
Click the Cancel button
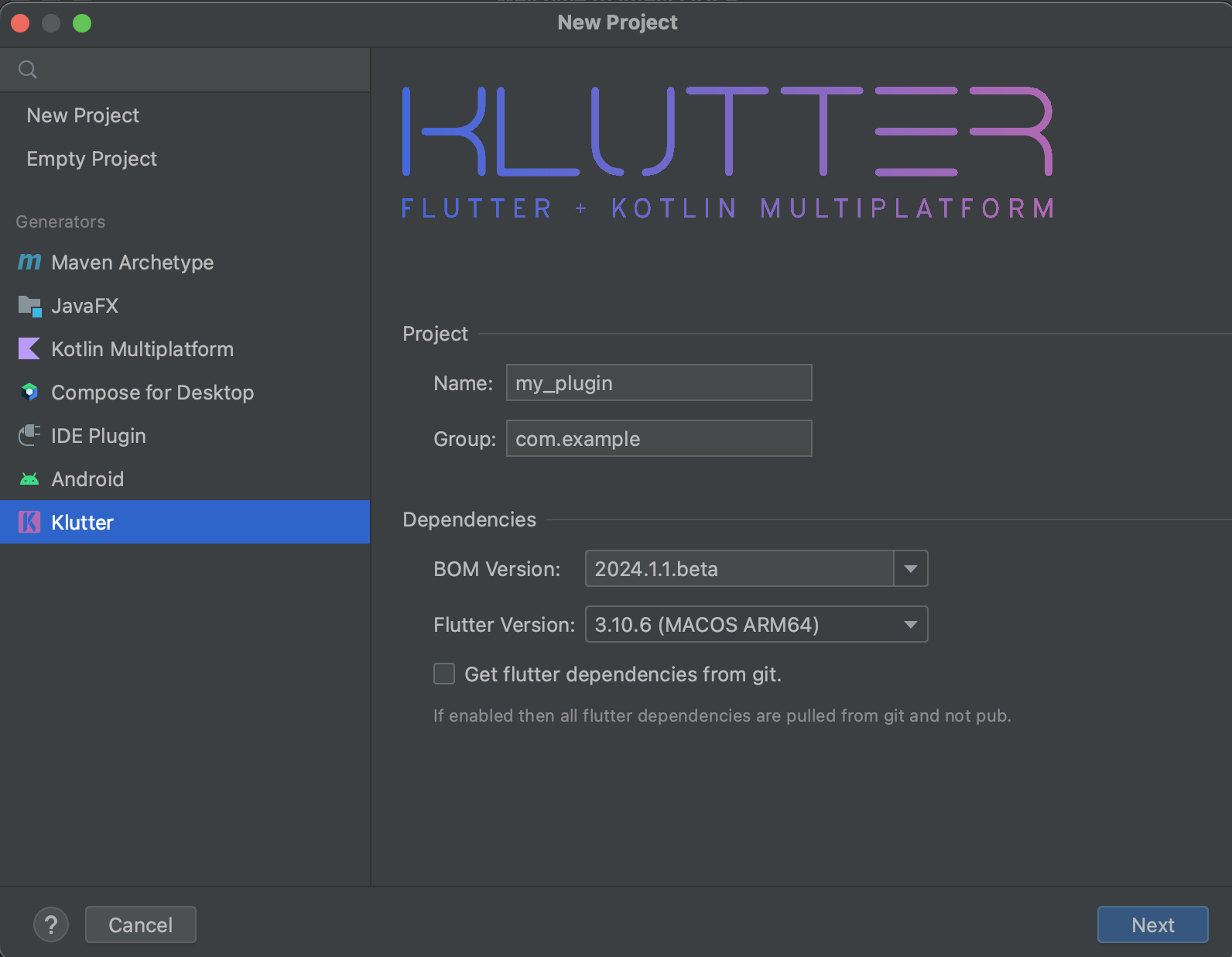140,924
